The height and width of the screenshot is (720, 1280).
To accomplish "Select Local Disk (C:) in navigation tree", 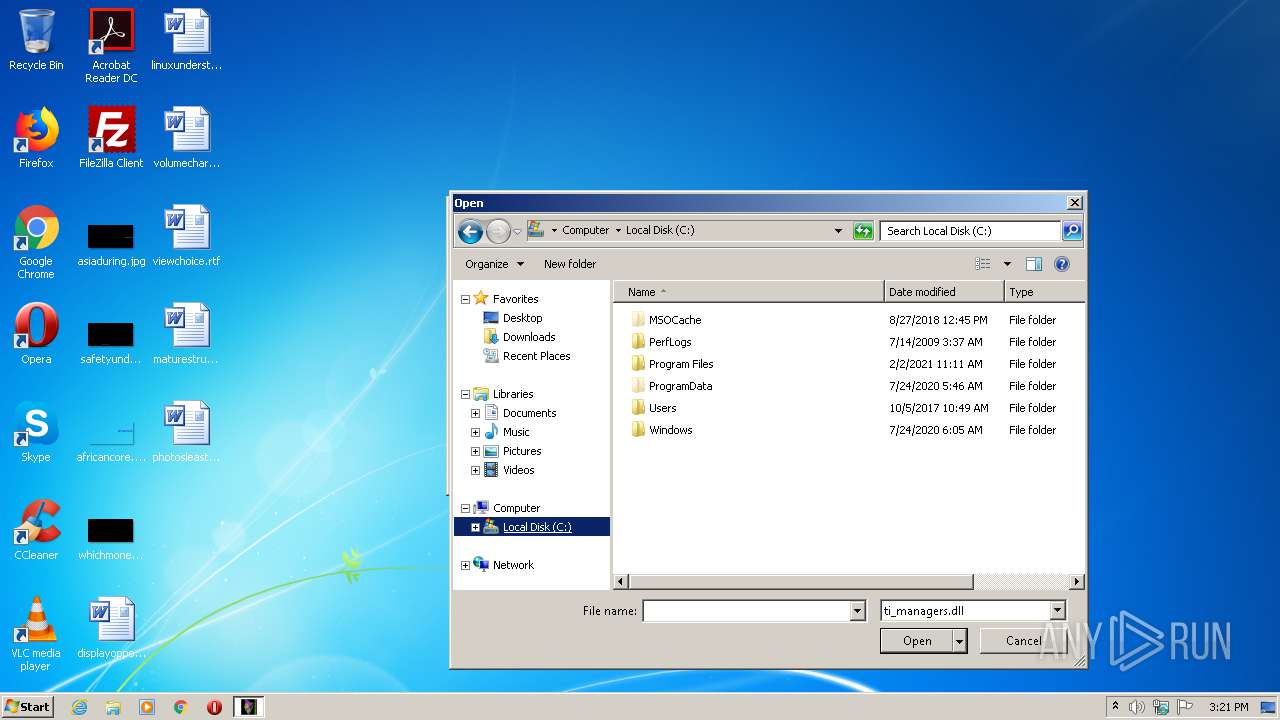I will click(537, 527).
